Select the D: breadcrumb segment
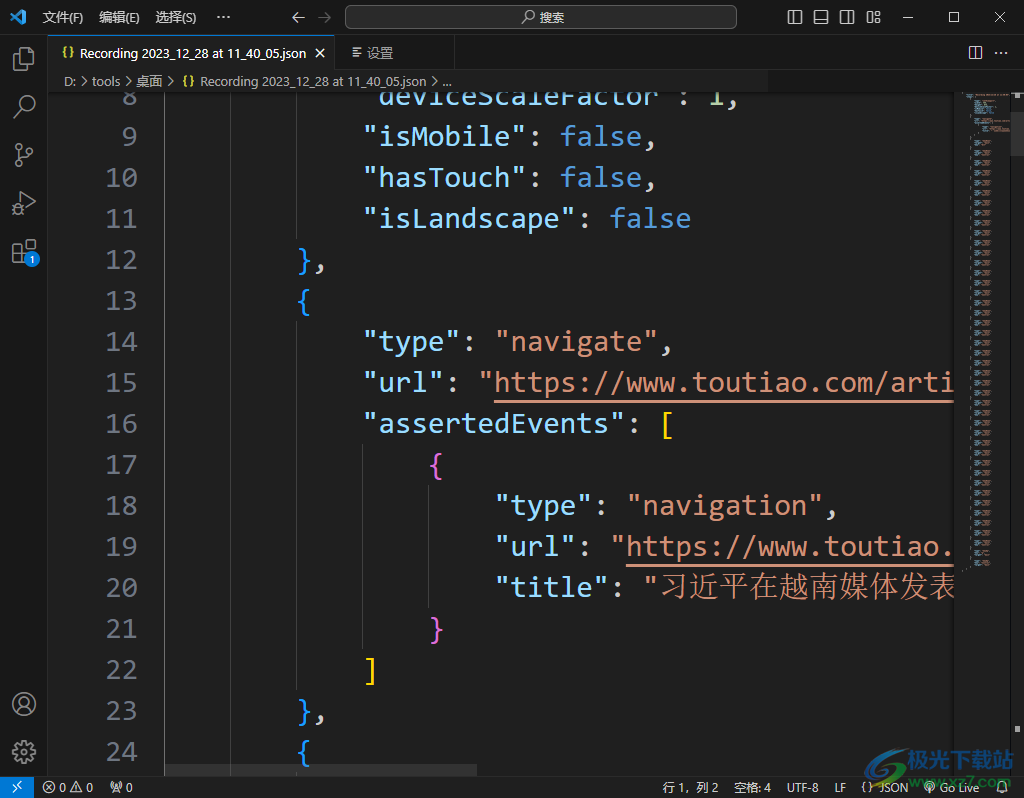1024x798 pixels. coord(70,82)
